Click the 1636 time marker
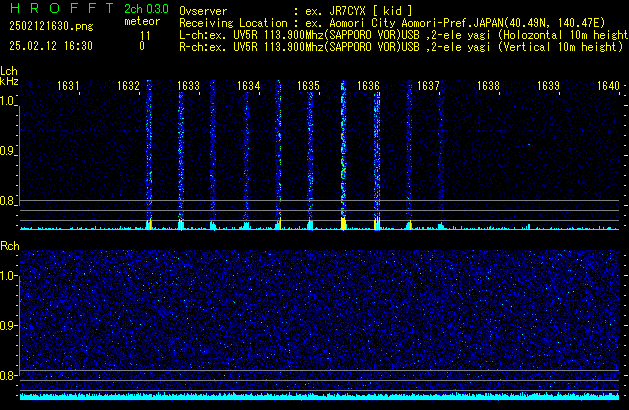Viewport: 629px width, 410px height. point(368,86)
